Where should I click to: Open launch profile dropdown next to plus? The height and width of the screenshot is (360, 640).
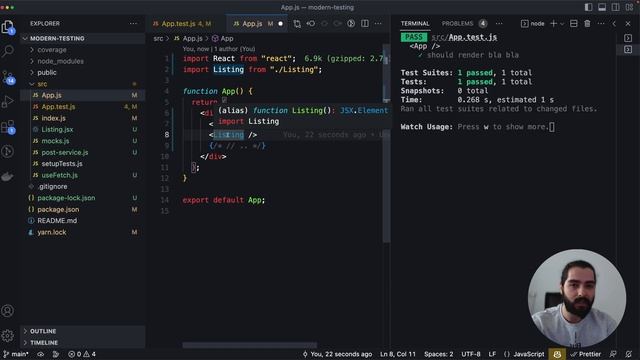[x=562, y=24]
